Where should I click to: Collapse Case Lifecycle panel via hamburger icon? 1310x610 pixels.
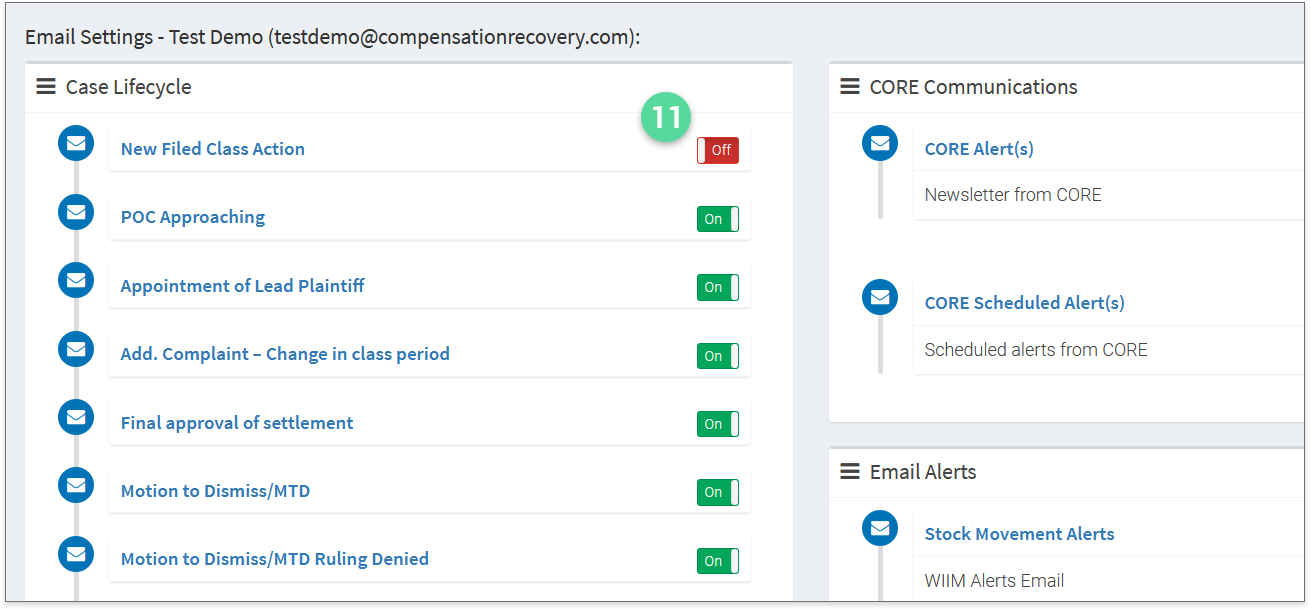pyautogui.click(x=46, y=87)
